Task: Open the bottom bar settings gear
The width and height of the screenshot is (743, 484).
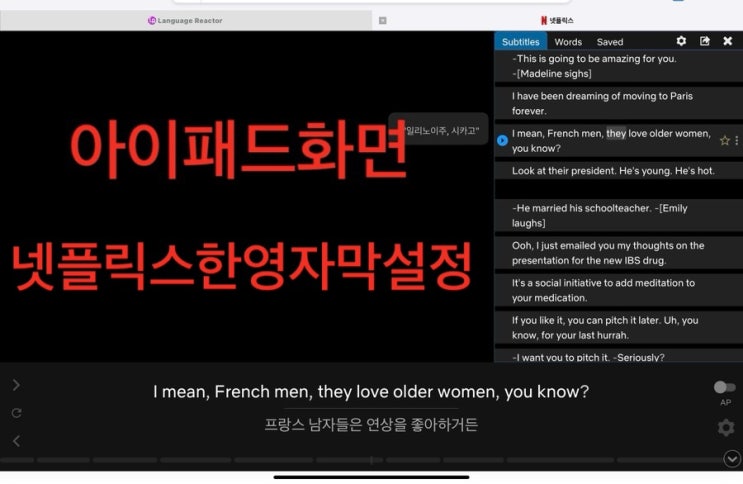Action: point(726,427)
